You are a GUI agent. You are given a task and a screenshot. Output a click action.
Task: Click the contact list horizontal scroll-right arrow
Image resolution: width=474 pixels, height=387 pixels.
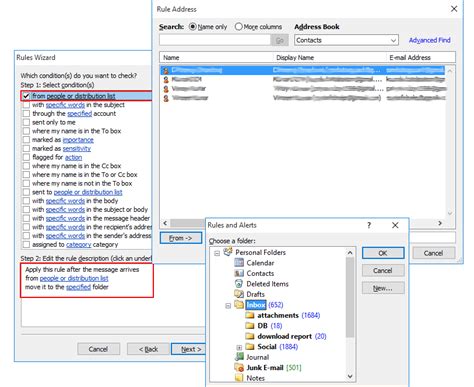click(440, 223)
